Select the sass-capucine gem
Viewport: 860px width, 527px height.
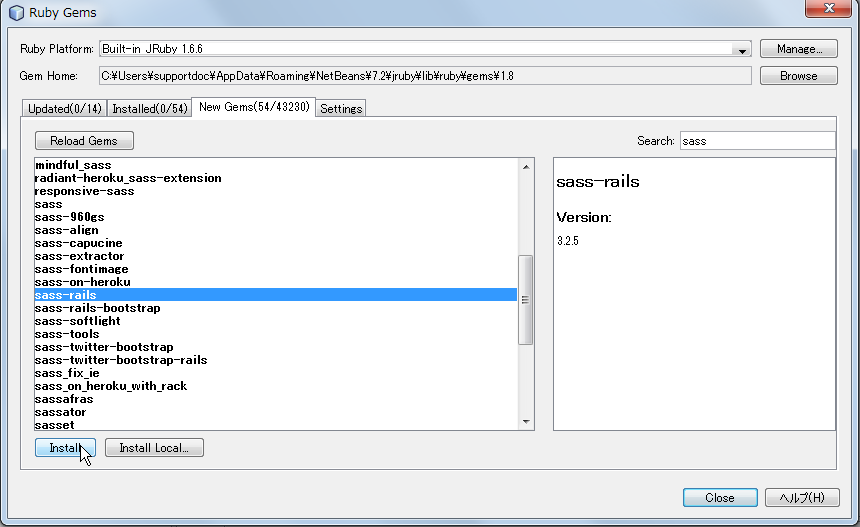275,243
